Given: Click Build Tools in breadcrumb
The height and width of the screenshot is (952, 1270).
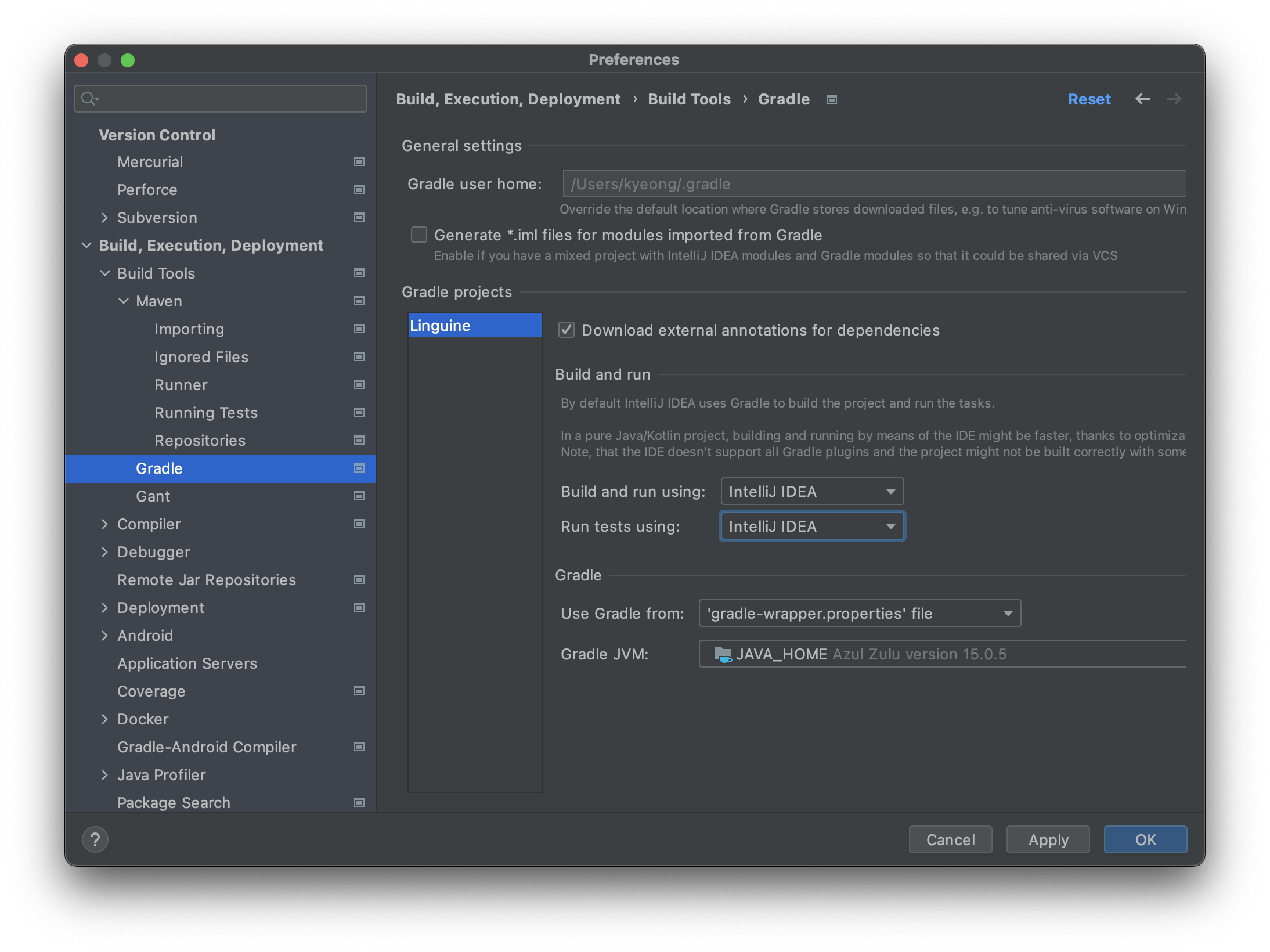Looking at the screenshot, I should click(x=689, y=99).
